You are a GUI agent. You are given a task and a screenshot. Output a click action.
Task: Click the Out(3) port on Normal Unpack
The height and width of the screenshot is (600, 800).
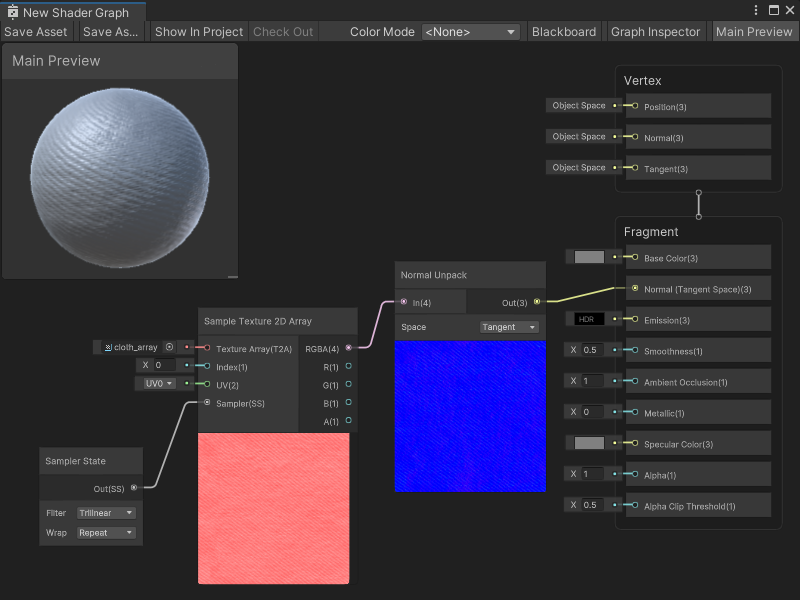pos(537,300)
